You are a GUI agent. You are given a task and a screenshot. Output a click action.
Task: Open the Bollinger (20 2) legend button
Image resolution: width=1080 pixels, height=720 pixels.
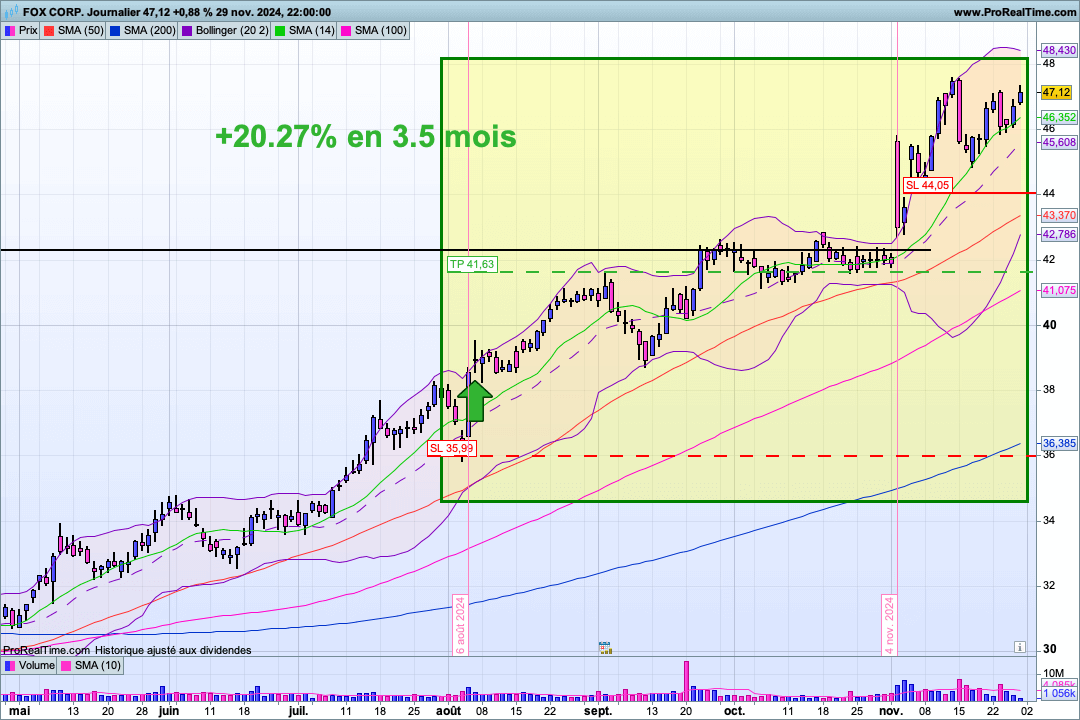tap(224, 30)
